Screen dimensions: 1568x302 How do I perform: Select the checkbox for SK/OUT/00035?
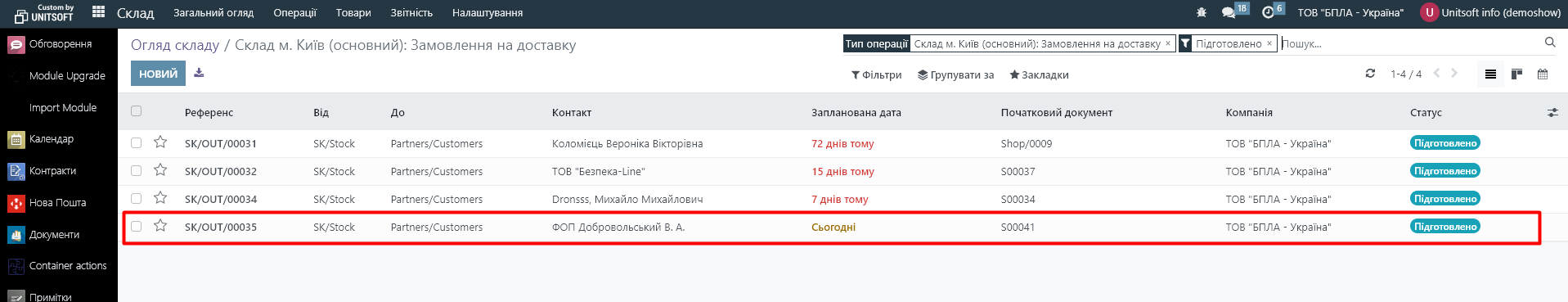coord(136,227)
